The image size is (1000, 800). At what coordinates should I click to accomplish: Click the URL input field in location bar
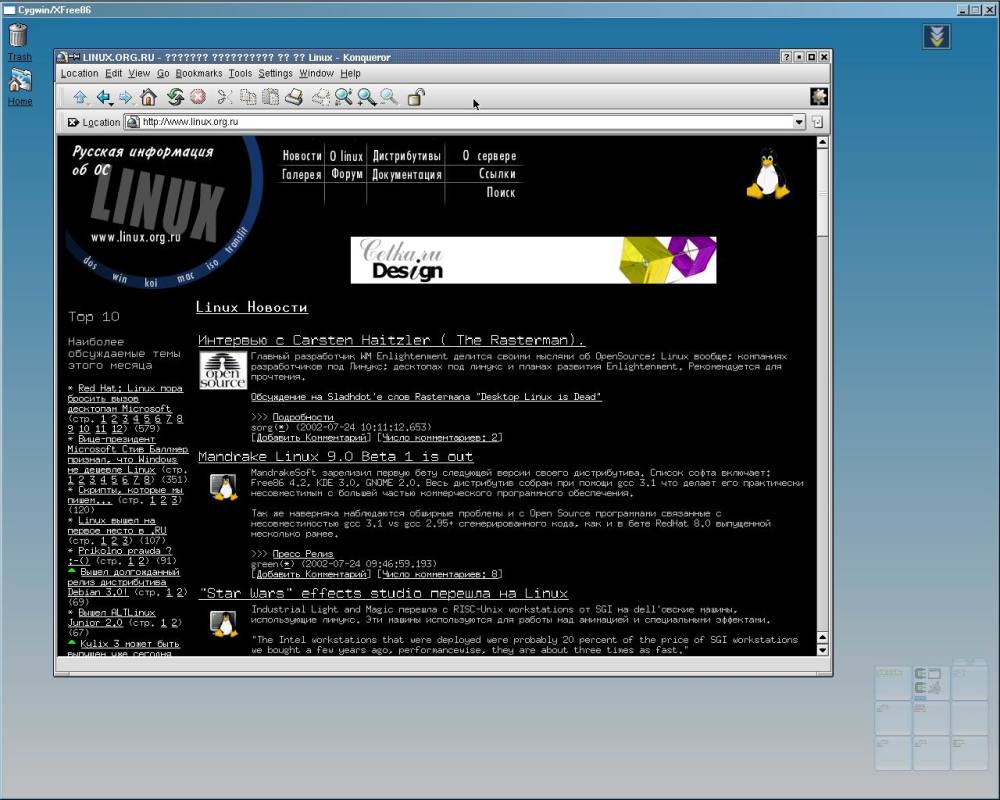tap(459, 122)
